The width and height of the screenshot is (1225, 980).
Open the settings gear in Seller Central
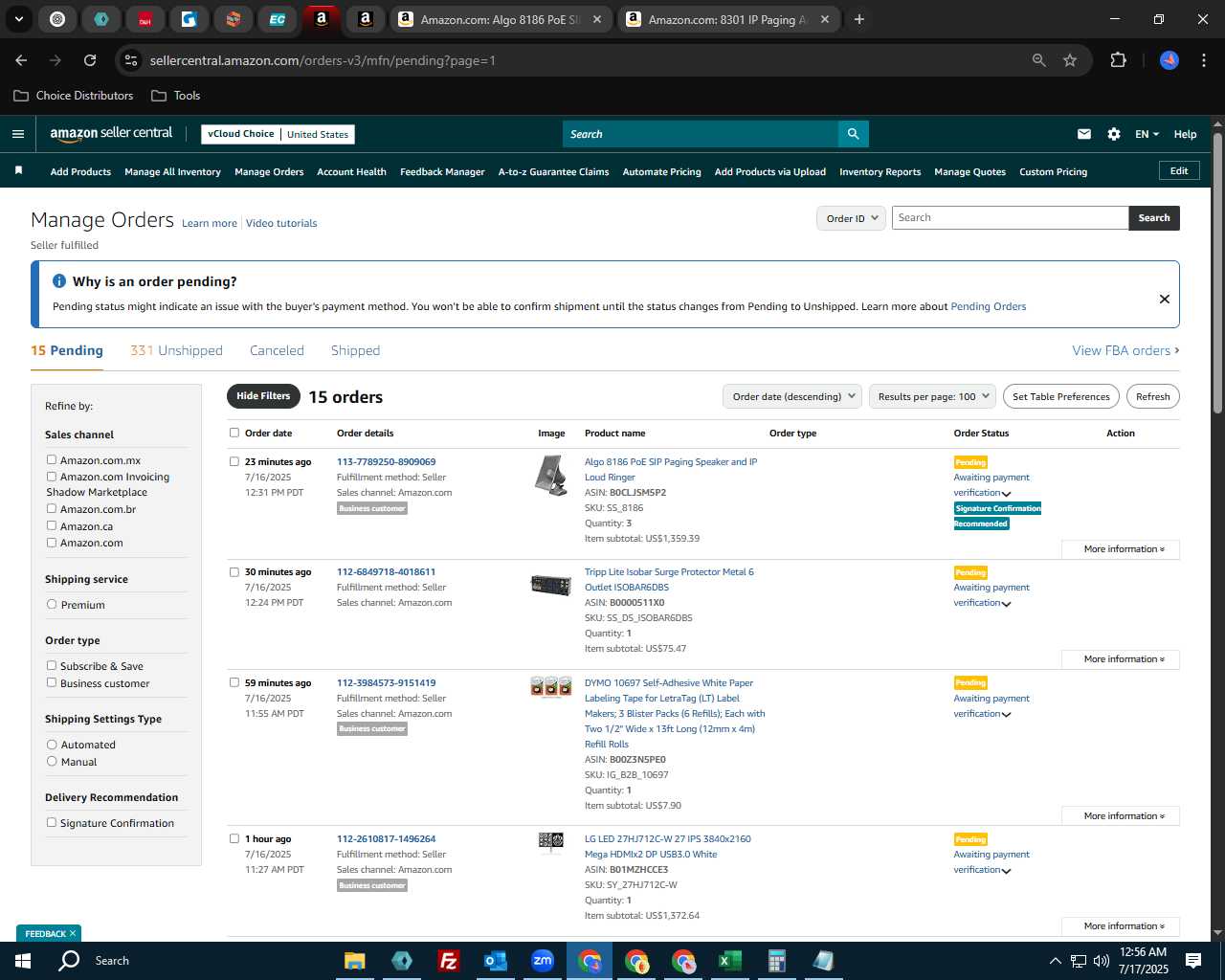(1114, 134)
